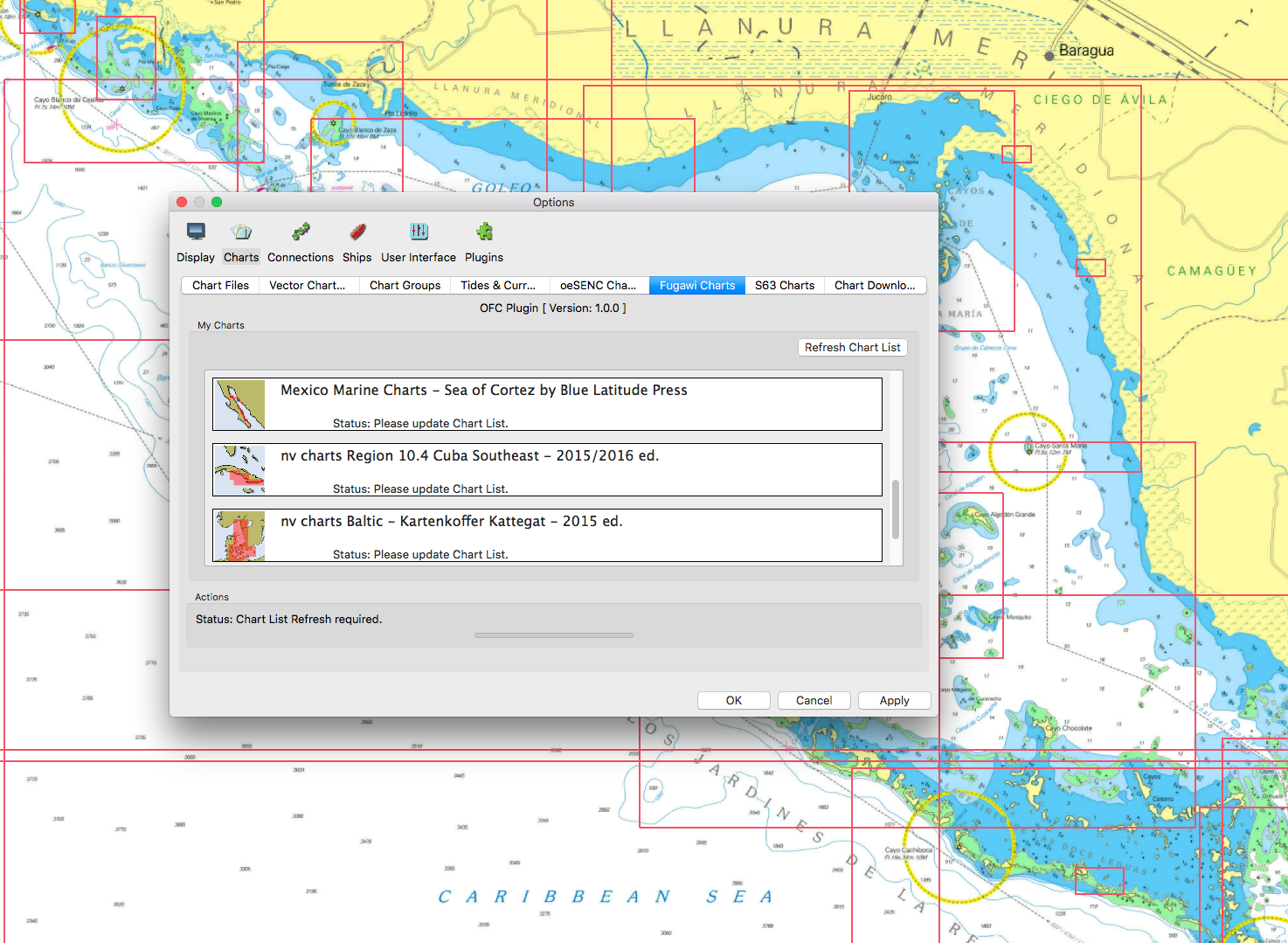Image resolution: width=1288 pixels, height=943 pixels.
Task: Select the Charts toolbar icon
Action: click(241, 232)
